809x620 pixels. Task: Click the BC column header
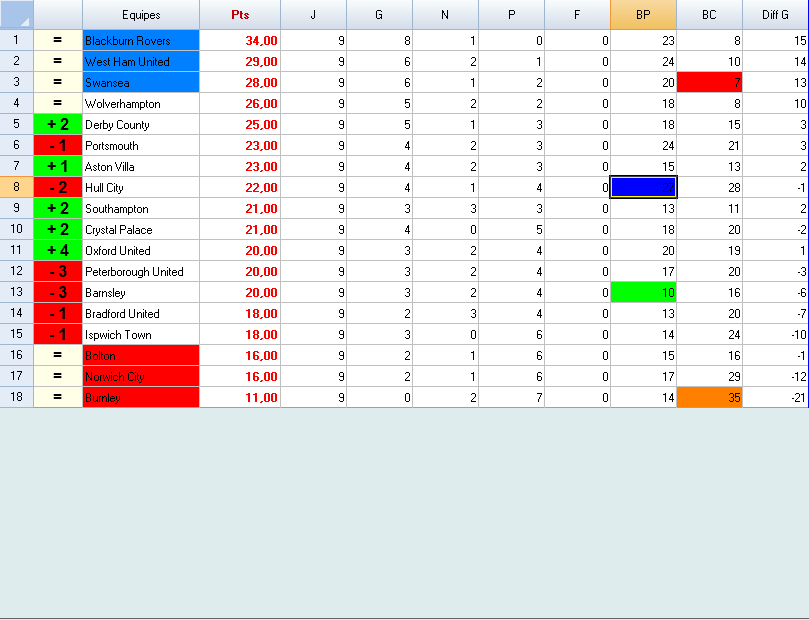tap(709, 14)
